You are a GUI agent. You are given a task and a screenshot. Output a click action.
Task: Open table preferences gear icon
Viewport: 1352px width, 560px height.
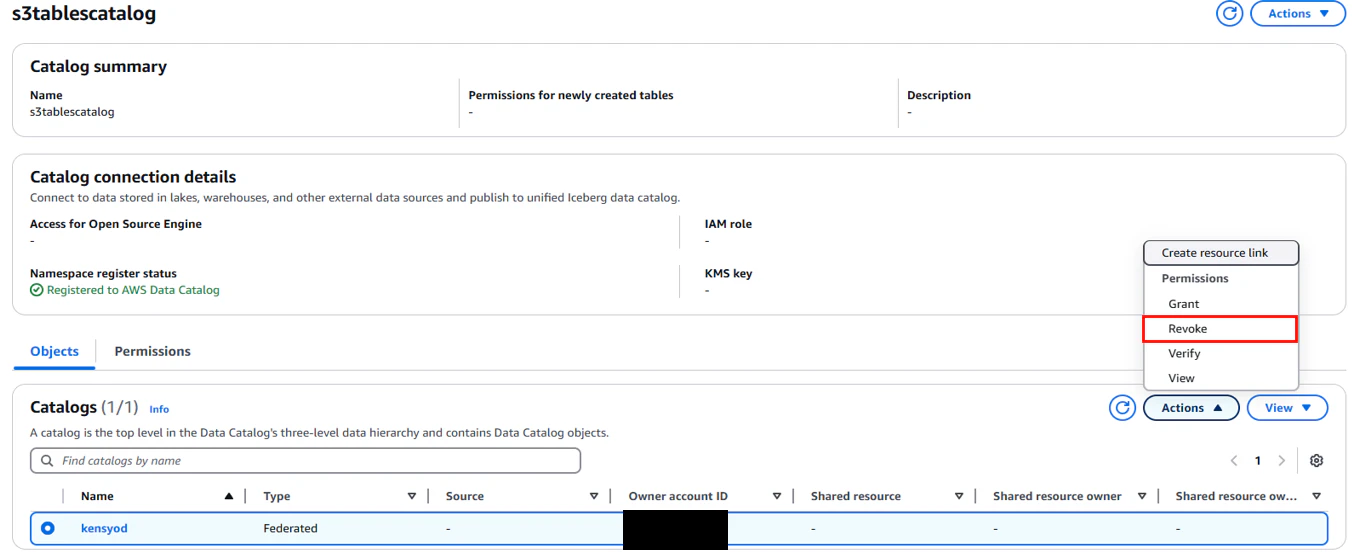pos(1316,461)
